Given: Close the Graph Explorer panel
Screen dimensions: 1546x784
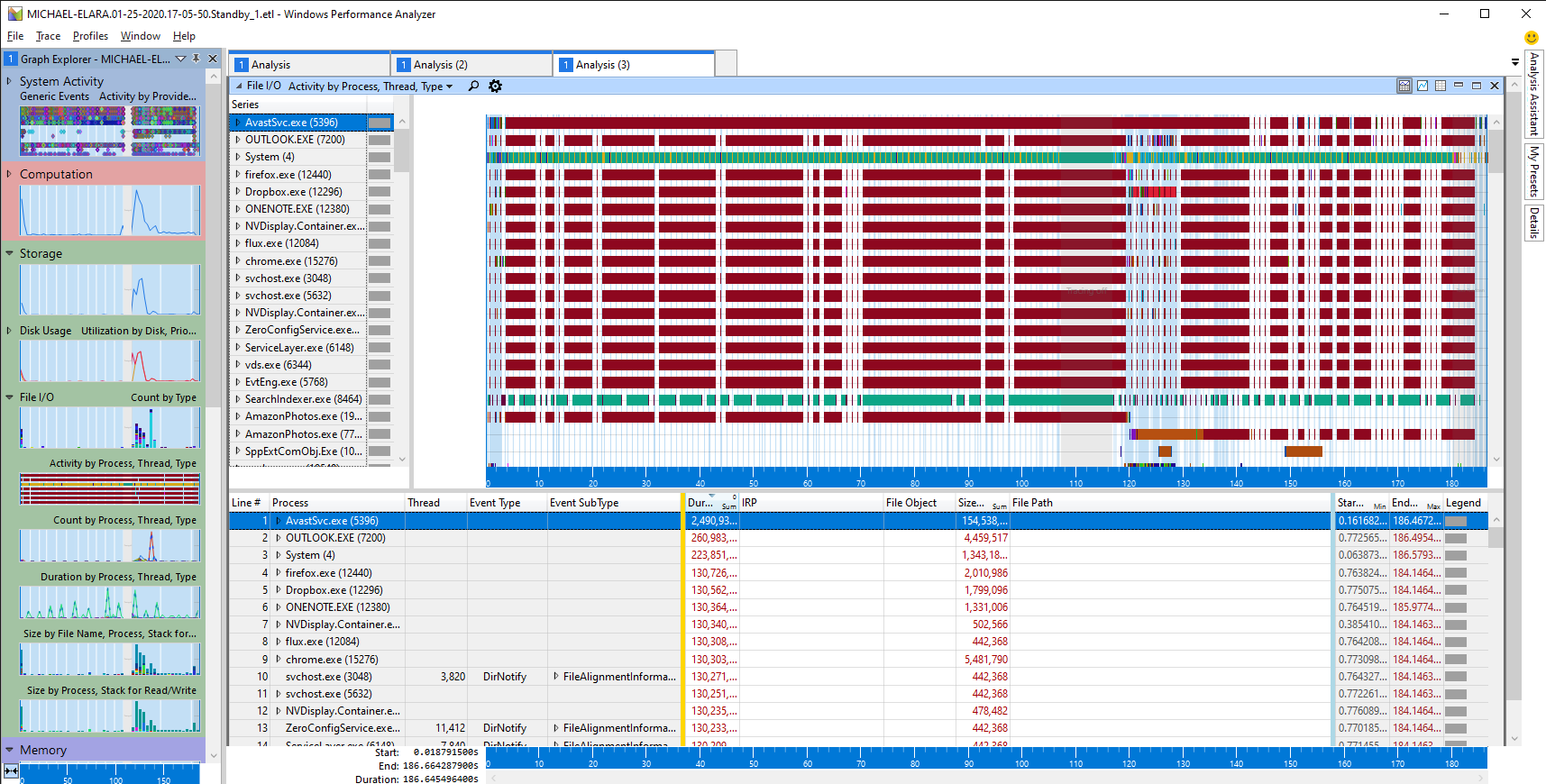Looking at the screenshot, I should point(213,59).
